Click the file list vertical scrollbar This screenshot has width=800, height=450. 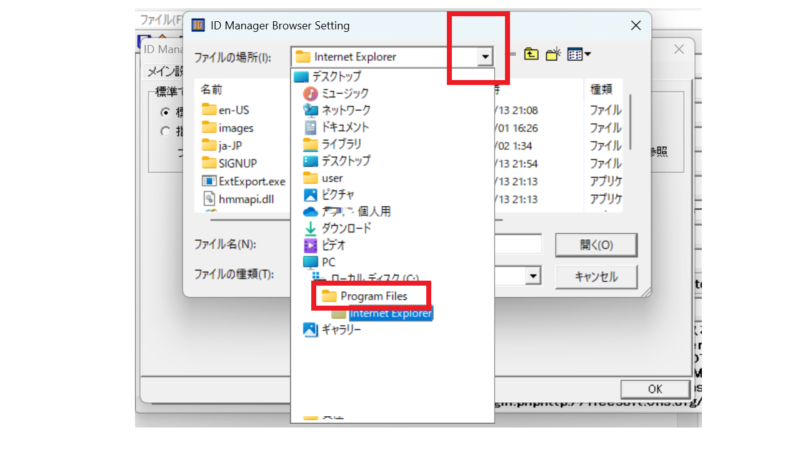(631, 122)
